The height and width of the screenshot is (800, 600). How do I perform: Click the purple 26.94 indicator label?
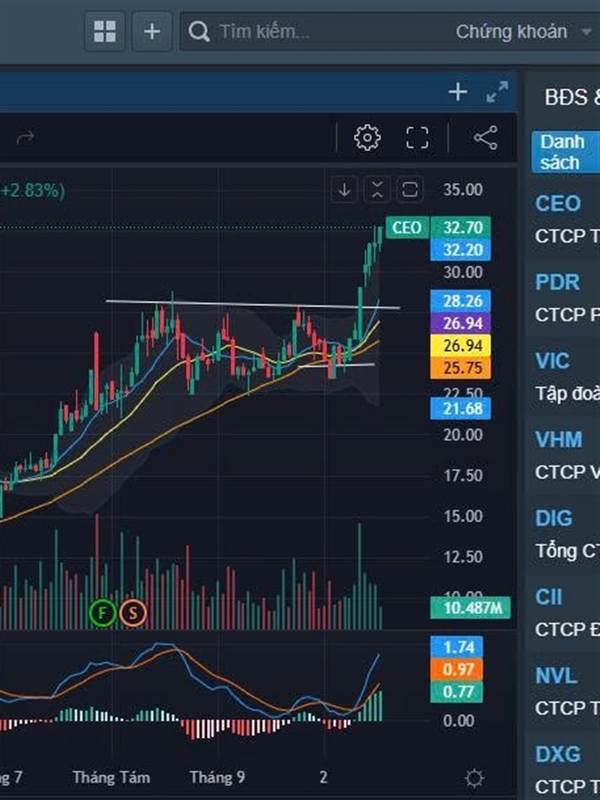461,323
